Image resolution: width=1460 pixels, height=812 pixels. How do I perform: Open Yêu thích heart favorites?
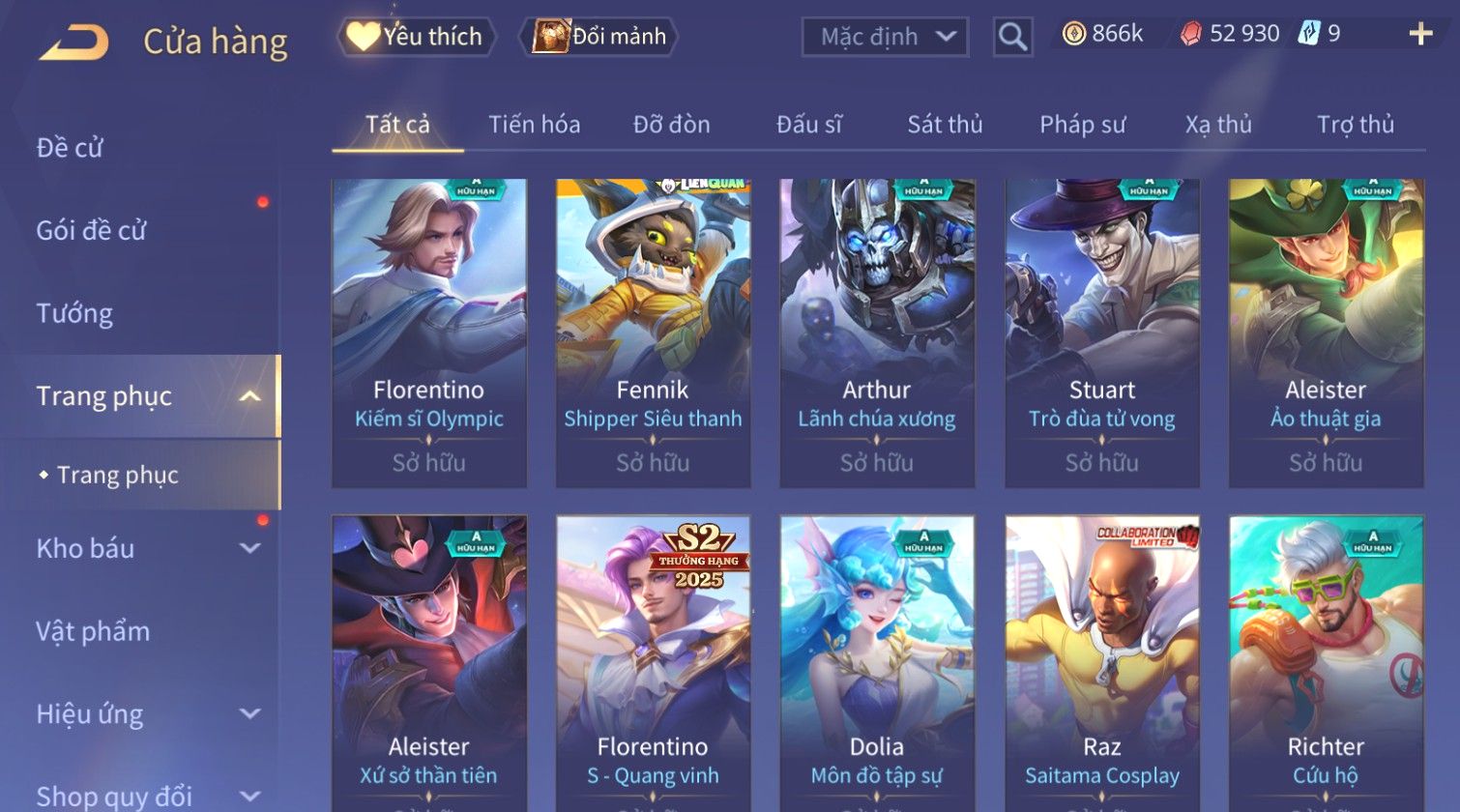pyautogui.click(x=417, y=37)
